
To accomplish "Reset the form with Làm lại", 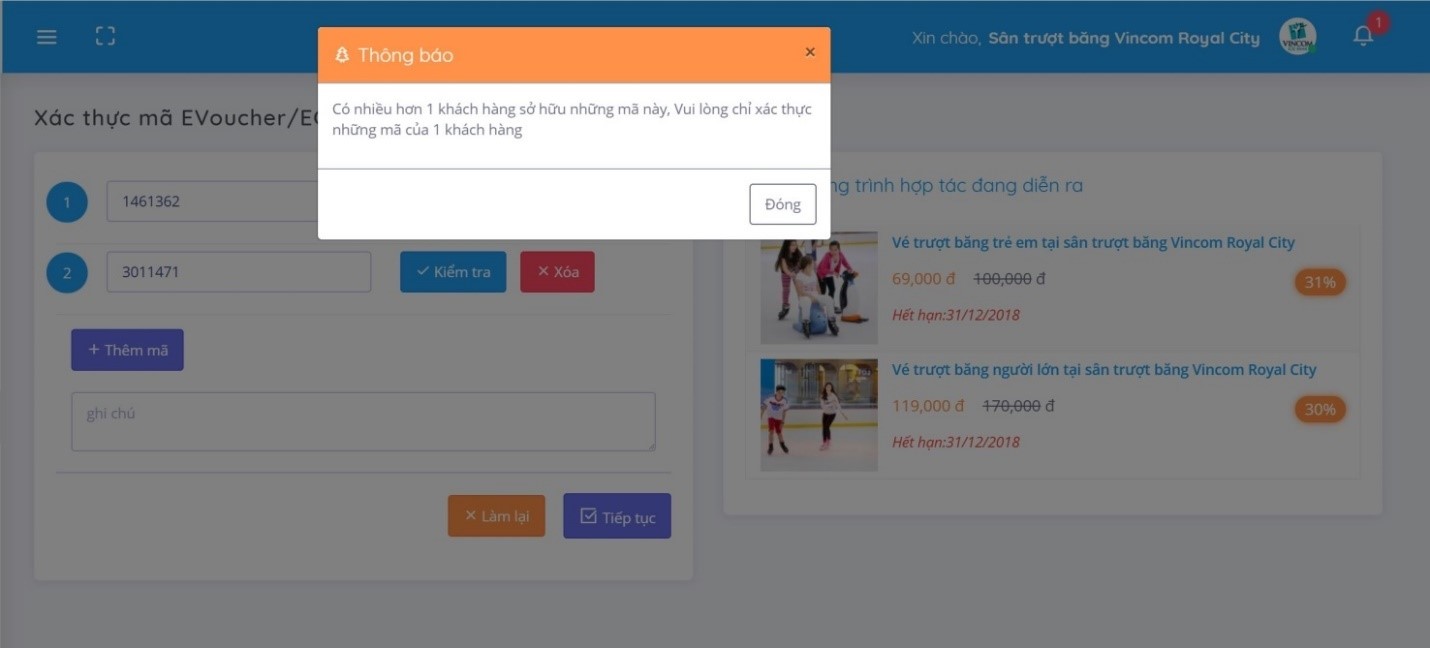I will tap(496, 516).
